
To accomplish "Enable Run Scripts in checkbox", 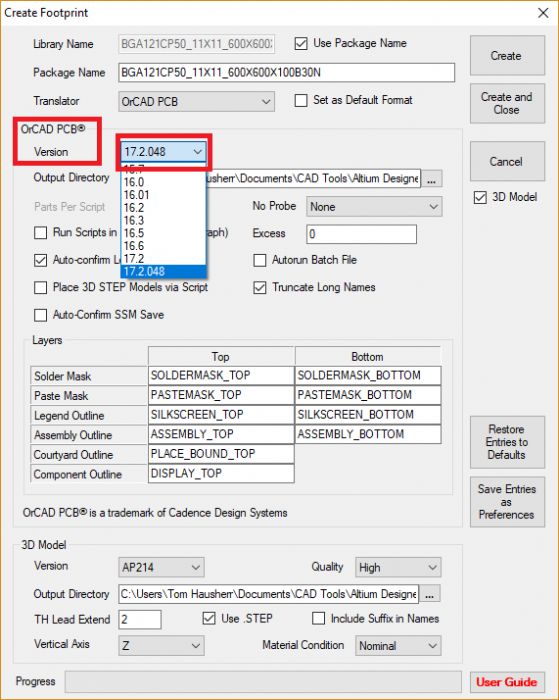I will [41, 233].
